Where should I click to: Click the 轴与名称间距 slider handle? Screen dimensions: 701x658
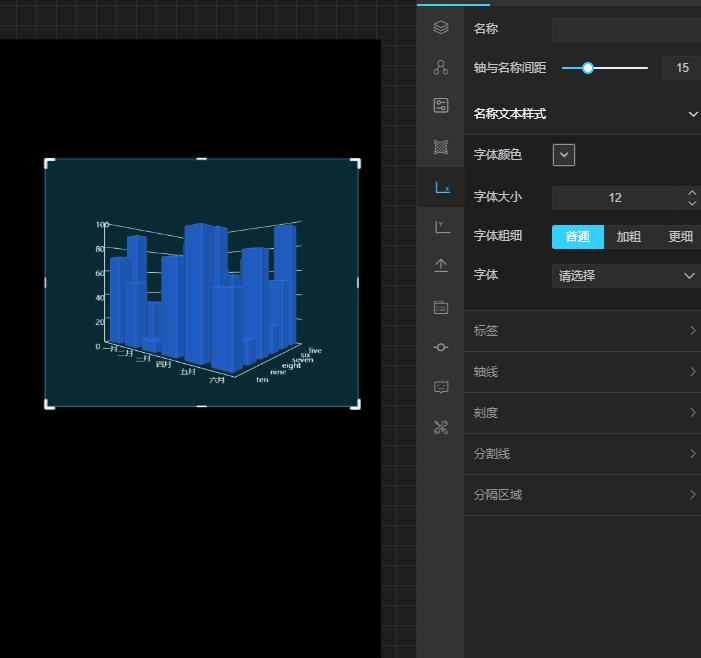(588, 68)
